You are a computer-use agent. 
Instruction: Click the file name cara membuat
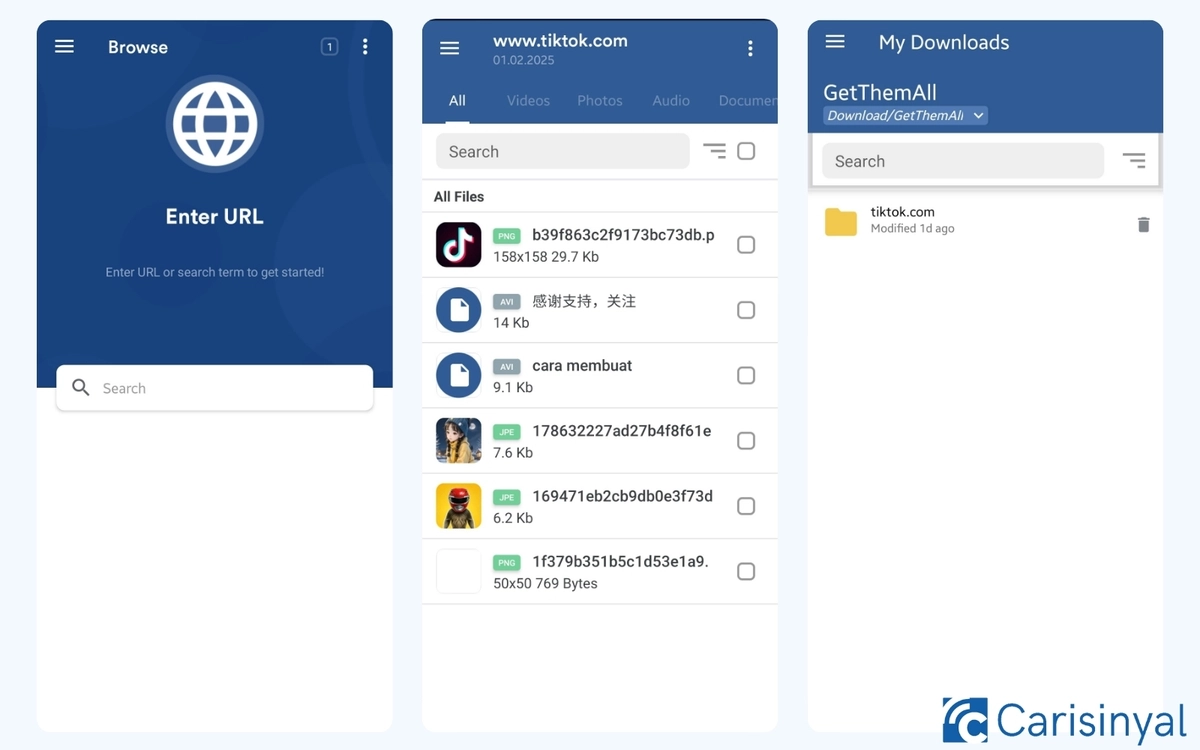582,366
